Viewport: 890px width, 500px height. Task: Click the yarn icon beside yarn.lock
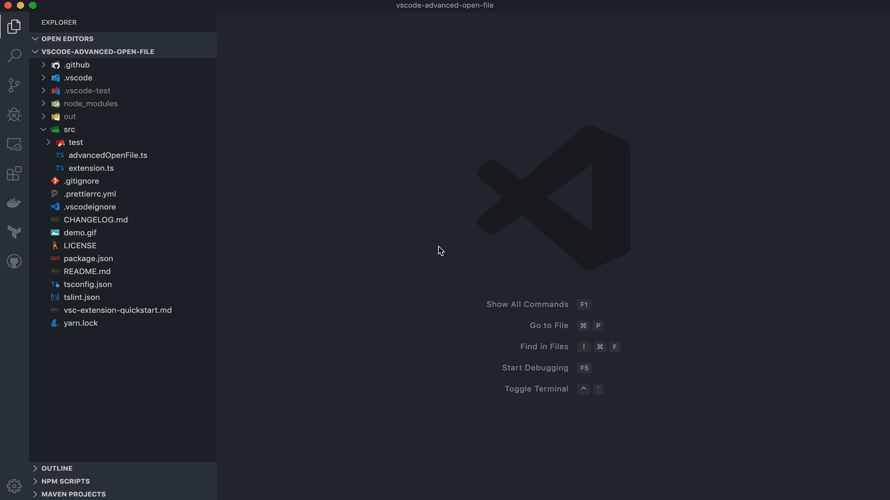(55, 323)
